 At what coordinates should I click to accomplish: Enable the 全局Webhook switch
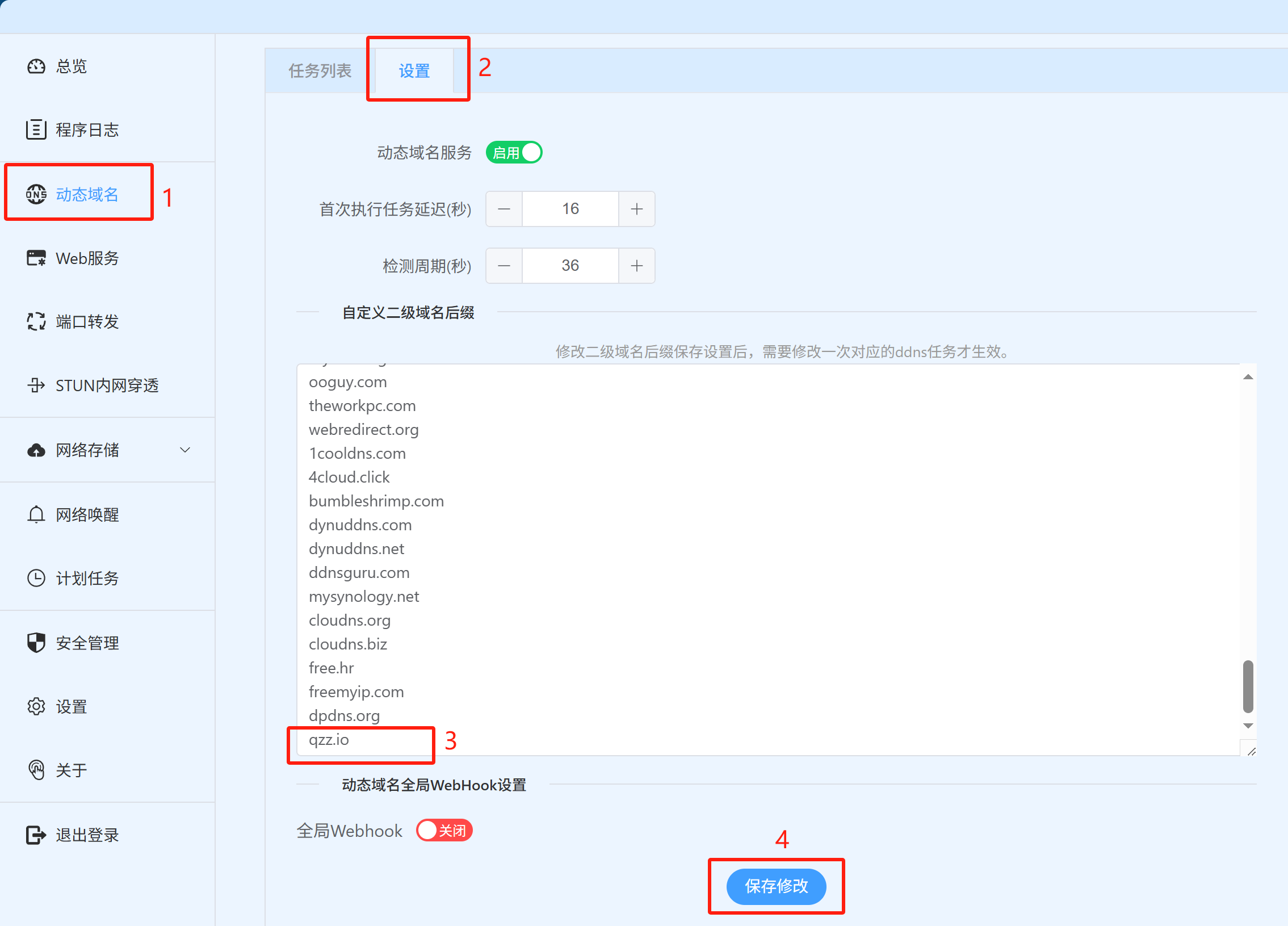coord(444,830)
